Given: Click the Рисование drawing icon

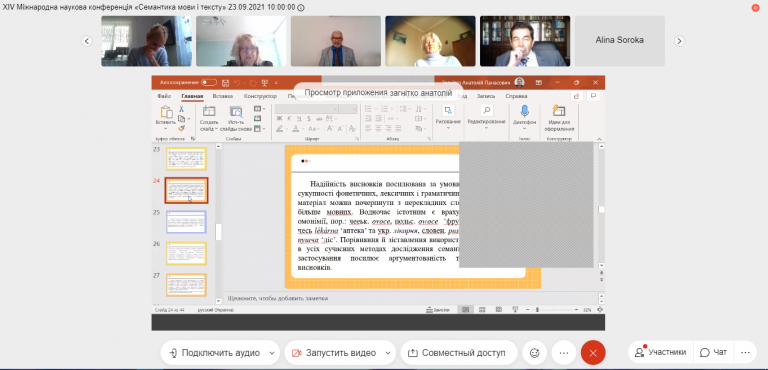Looking at the screenshot, I should [448, 110].
